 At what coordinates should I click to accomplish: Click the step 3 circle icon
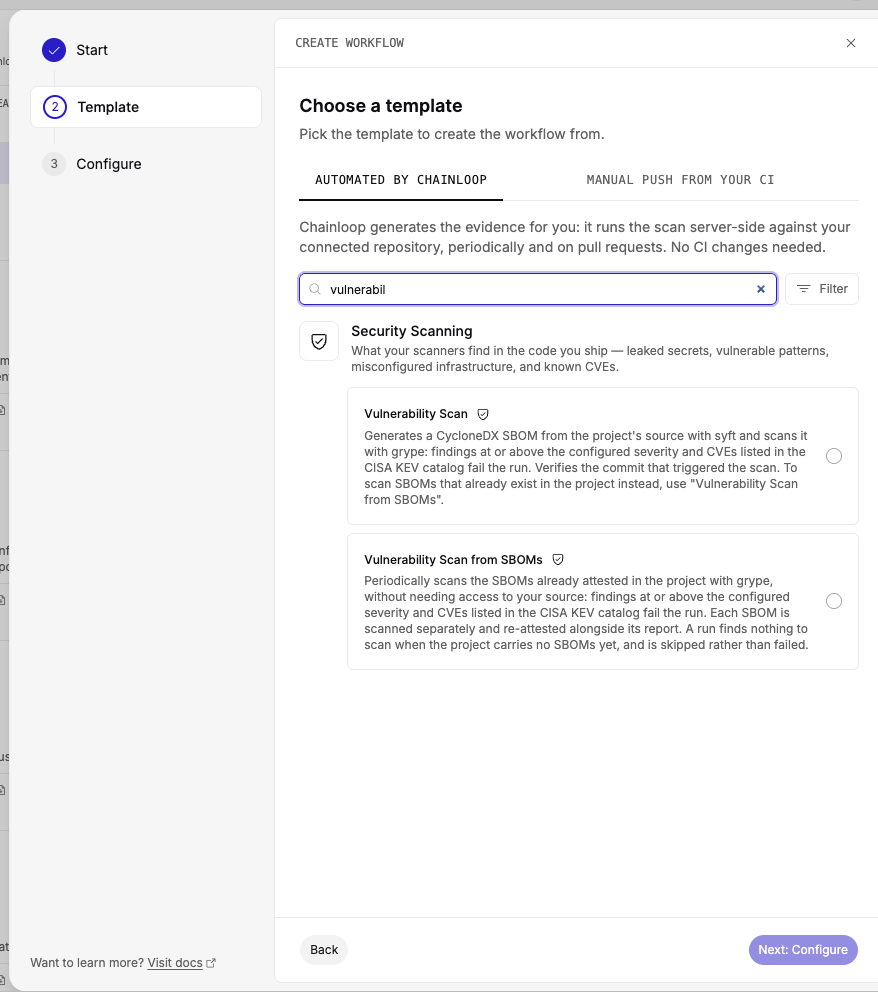pos(54,164)
